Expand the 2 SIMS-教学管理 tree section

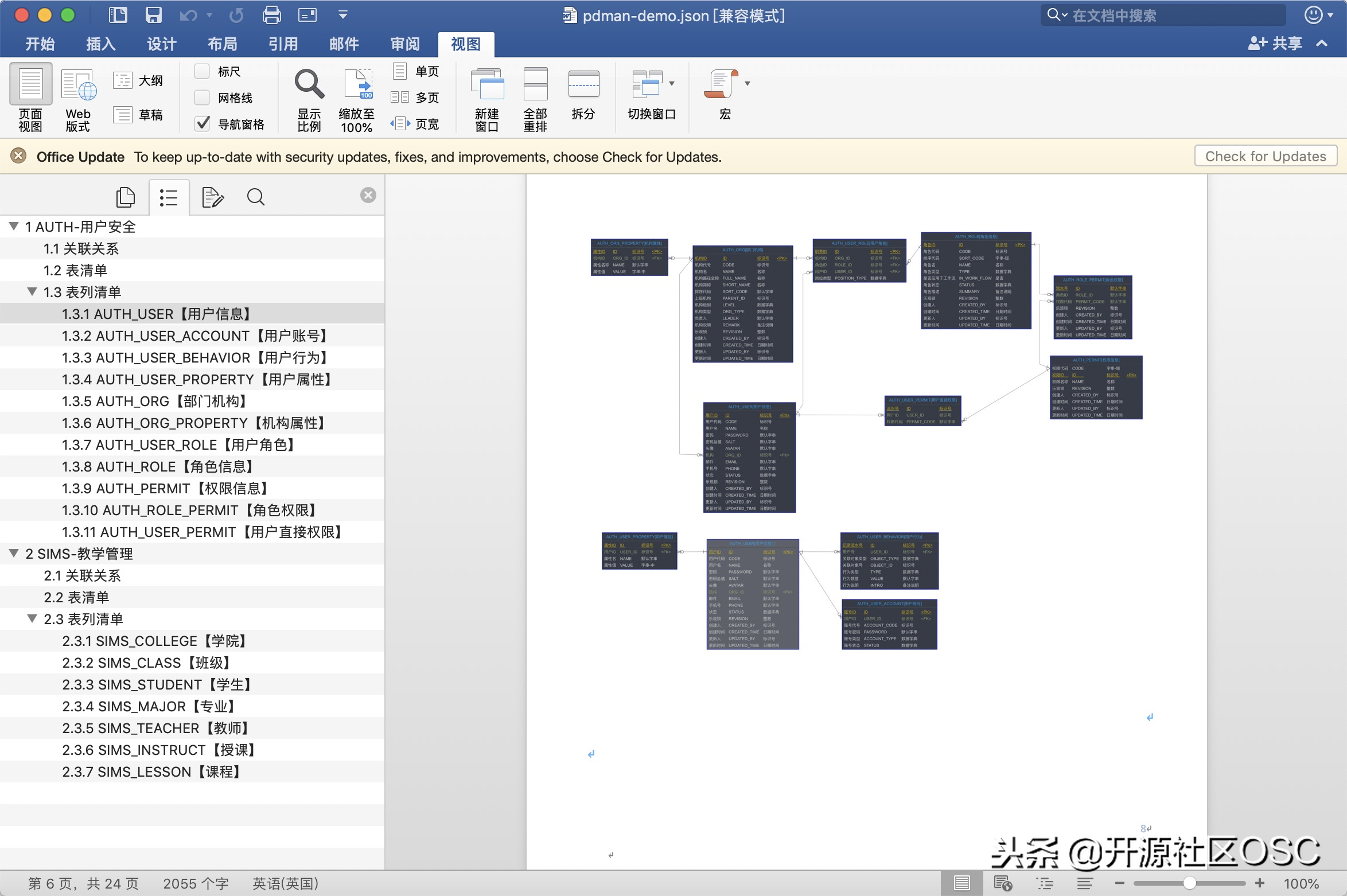(x=13, y=553)
